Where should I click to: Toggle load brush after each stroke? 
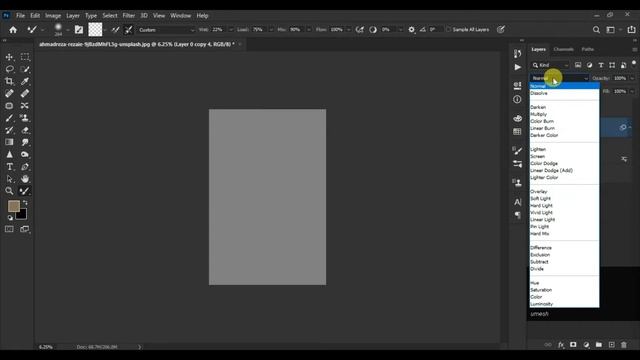pos(116,29)
